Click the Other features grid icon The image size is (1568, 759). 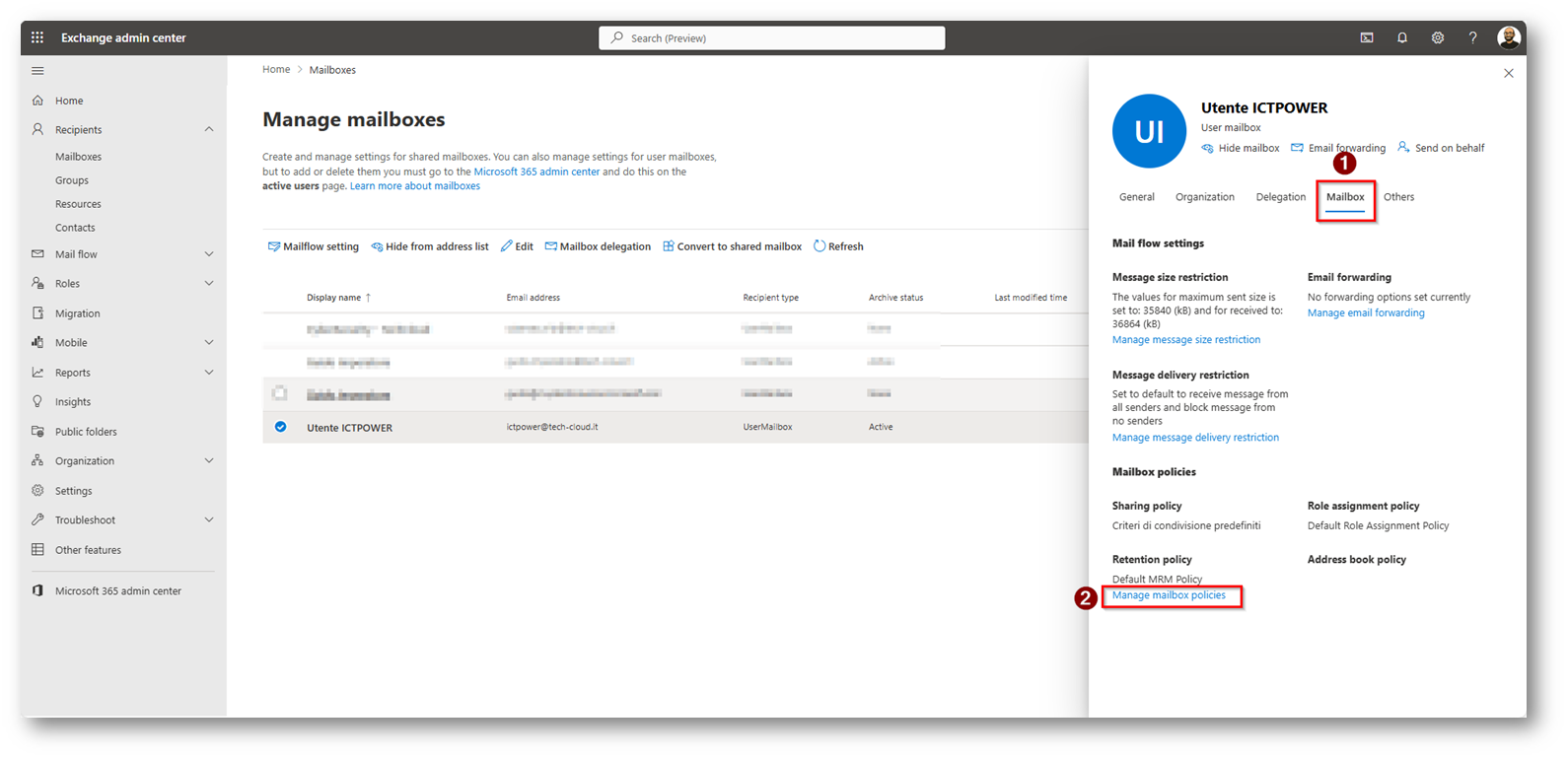tap(37, 549)
